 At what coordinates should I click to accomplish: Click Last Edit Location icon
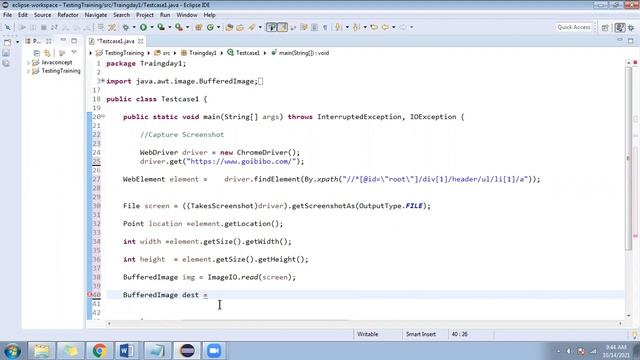point(374,27)
